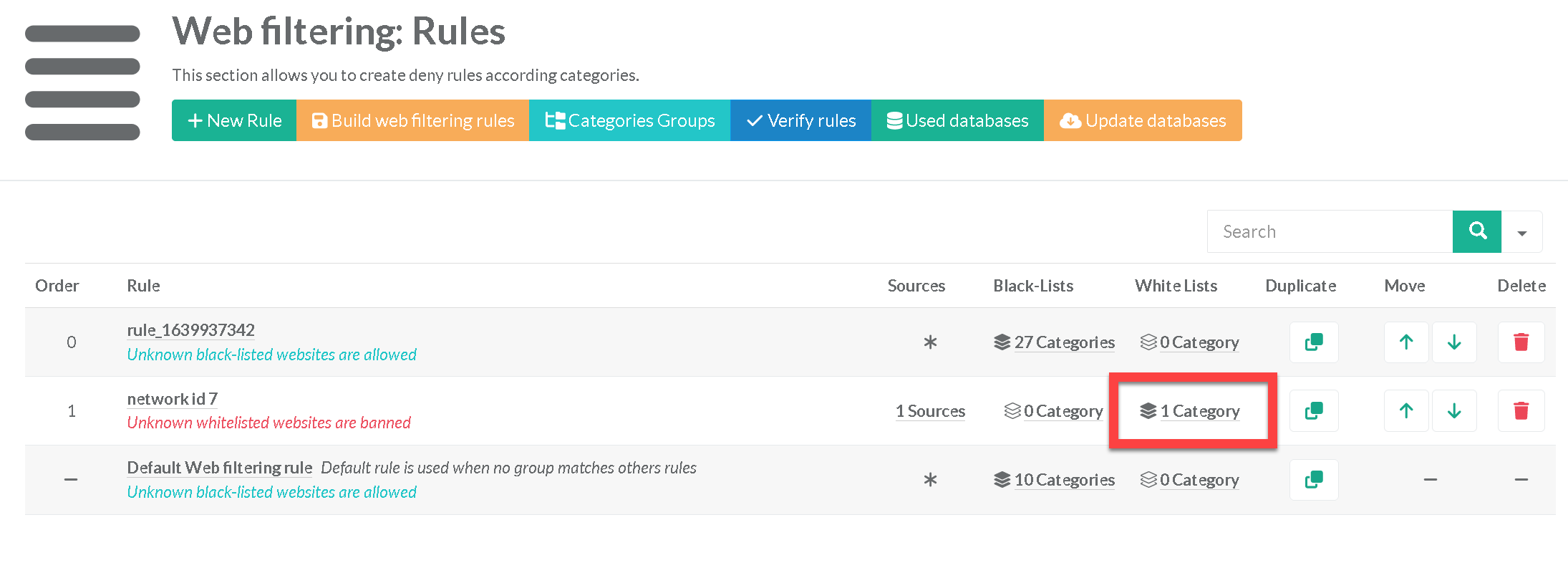Duplicate rule_1639937342 rule
Viewport: 1568px width, 573px height.
[1313, 342]
